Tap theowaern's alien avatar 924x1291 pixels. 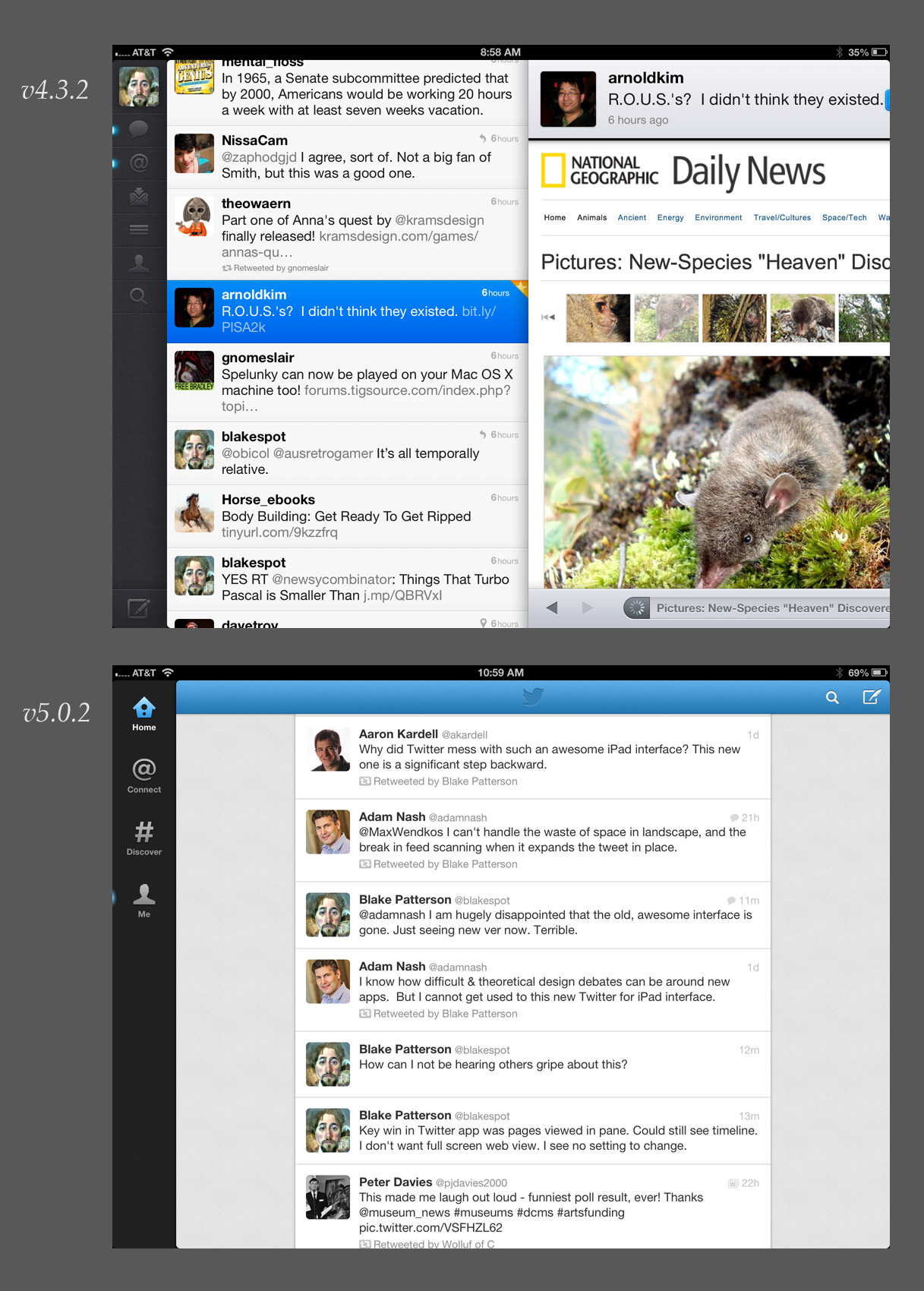194,216
